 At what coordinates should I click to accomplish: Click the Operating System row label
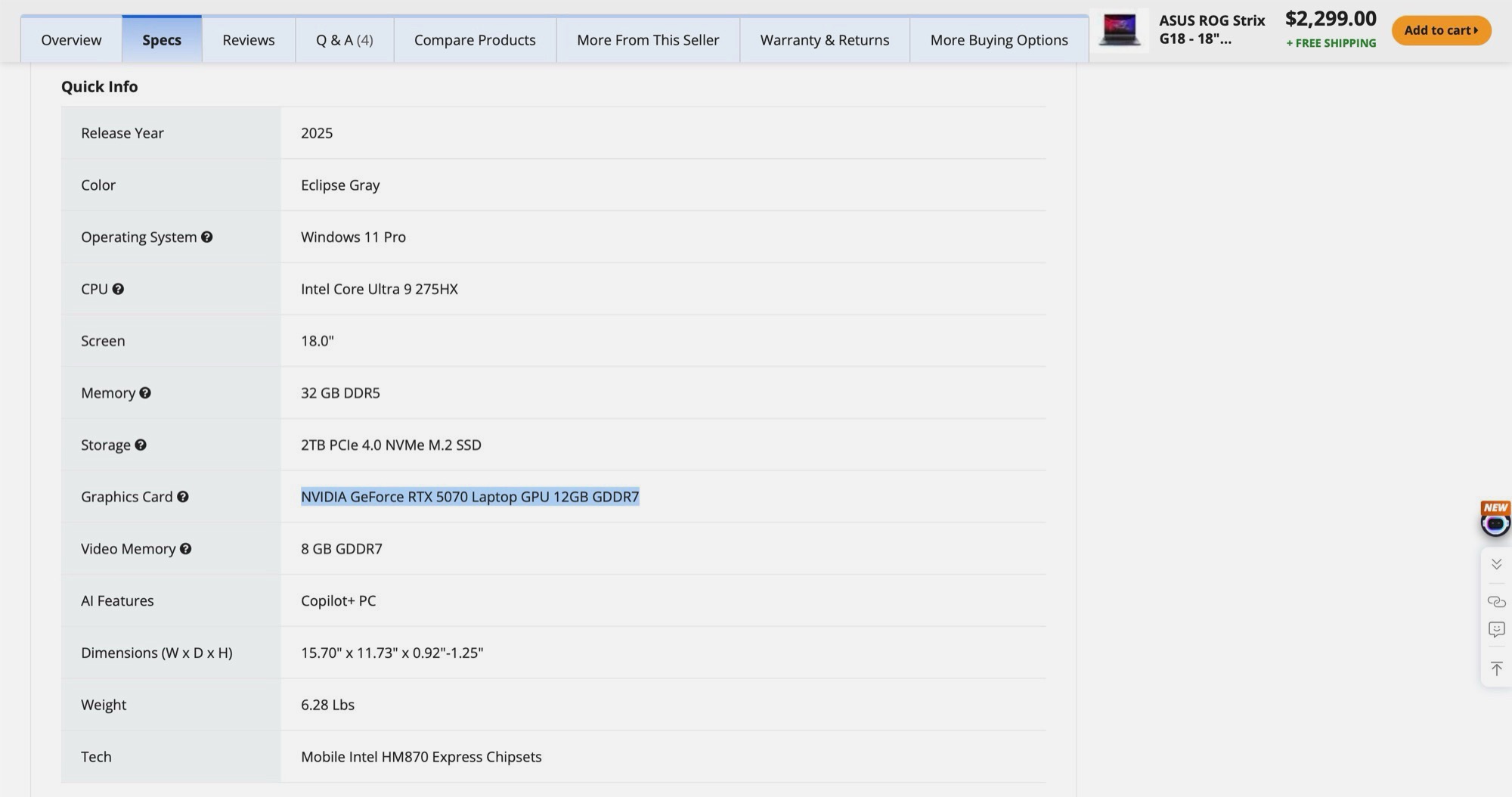(x=139, y=237)
